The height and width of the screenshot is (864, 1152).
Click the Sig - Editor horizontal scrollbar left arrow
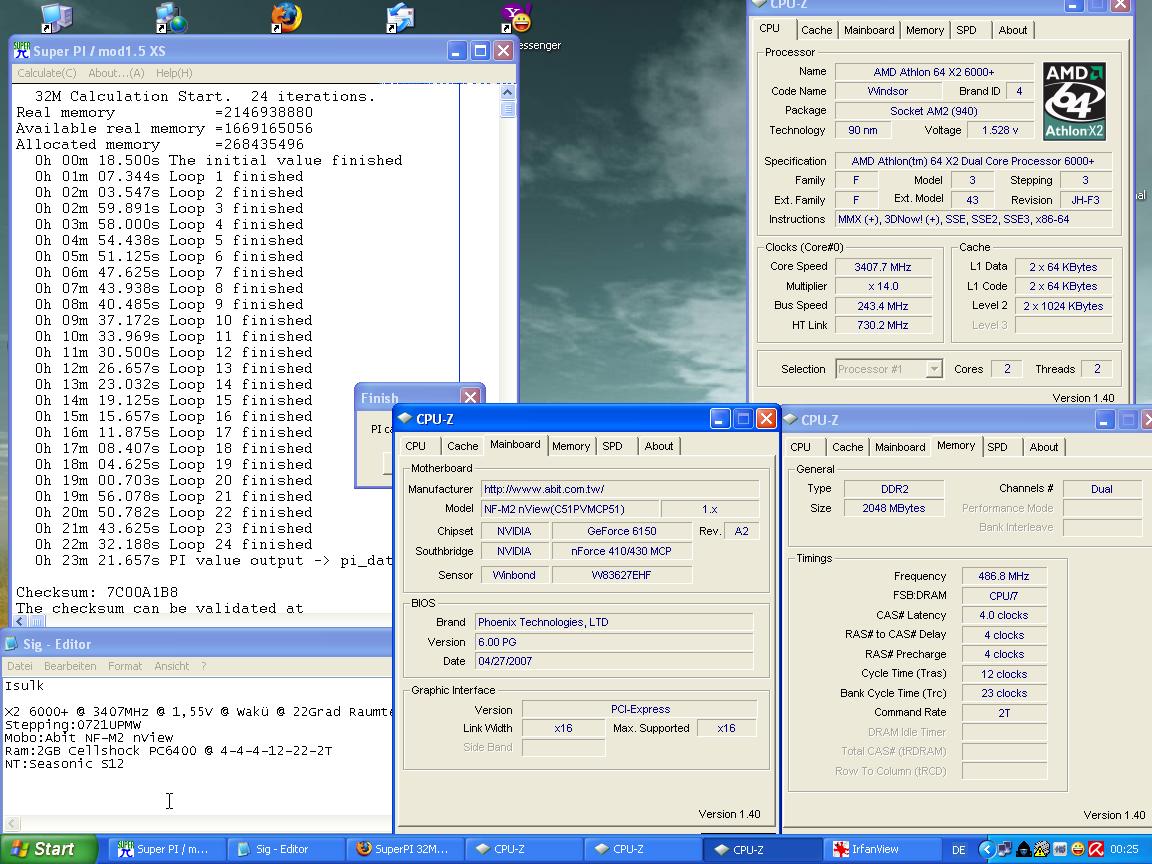[12, 824]
